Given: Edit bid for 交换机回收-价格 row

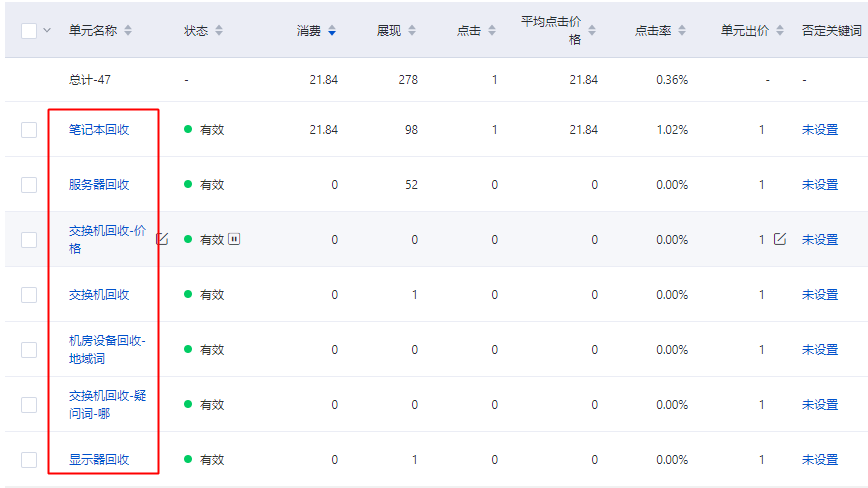Looking at the screenshot, I should point(780,239).
